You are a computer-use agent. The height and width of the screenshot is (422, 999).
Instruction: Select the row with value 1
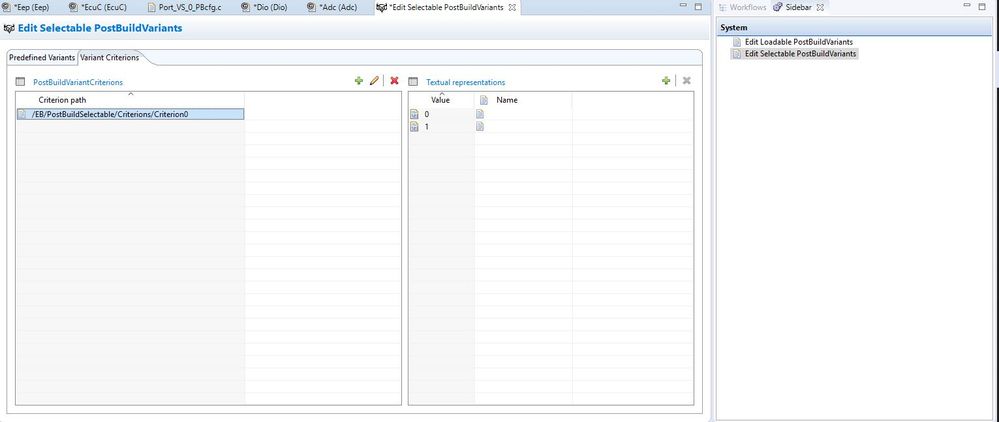coord(551,127)
